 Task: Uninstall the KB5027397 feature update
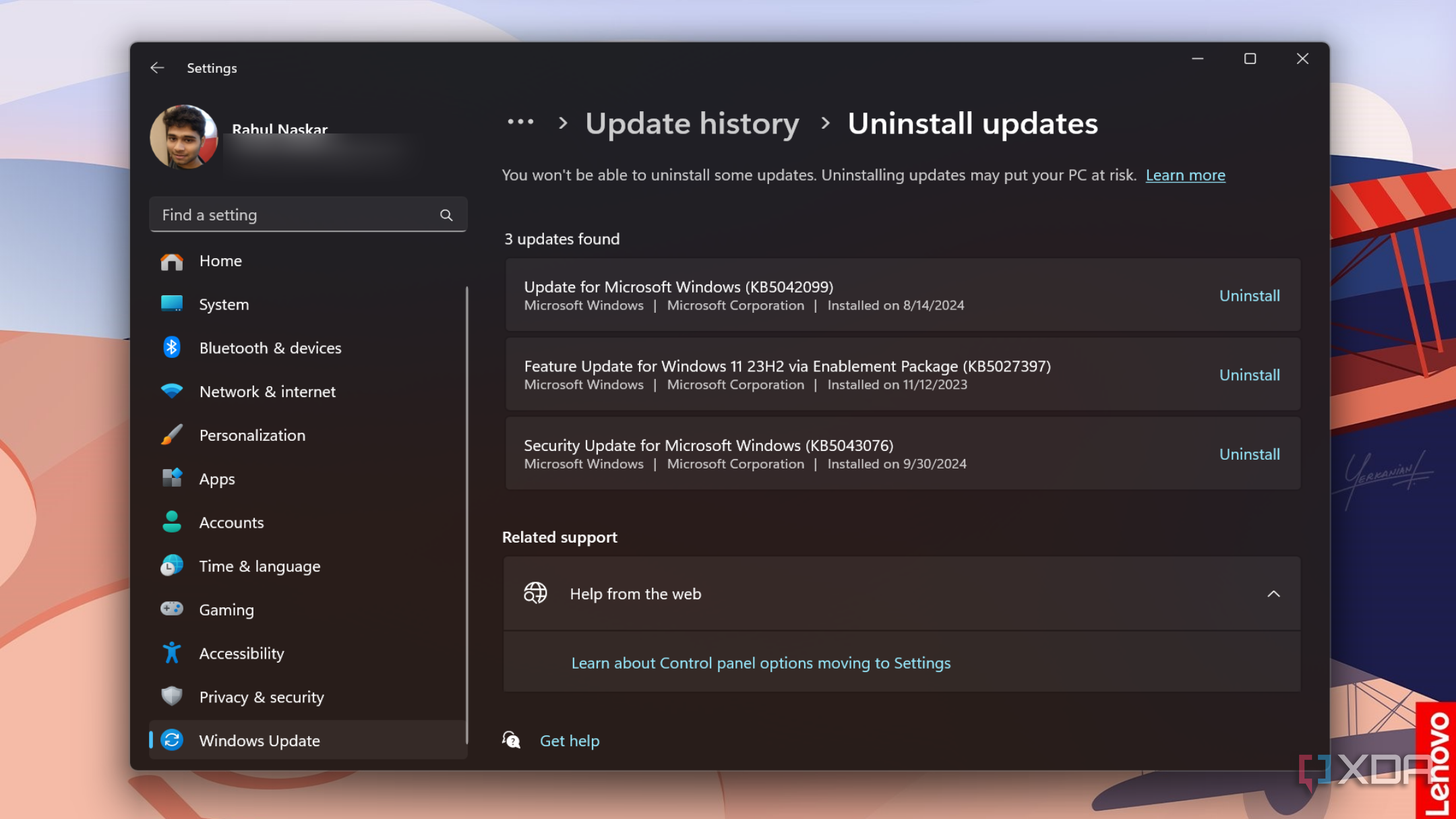point(1249,375)
